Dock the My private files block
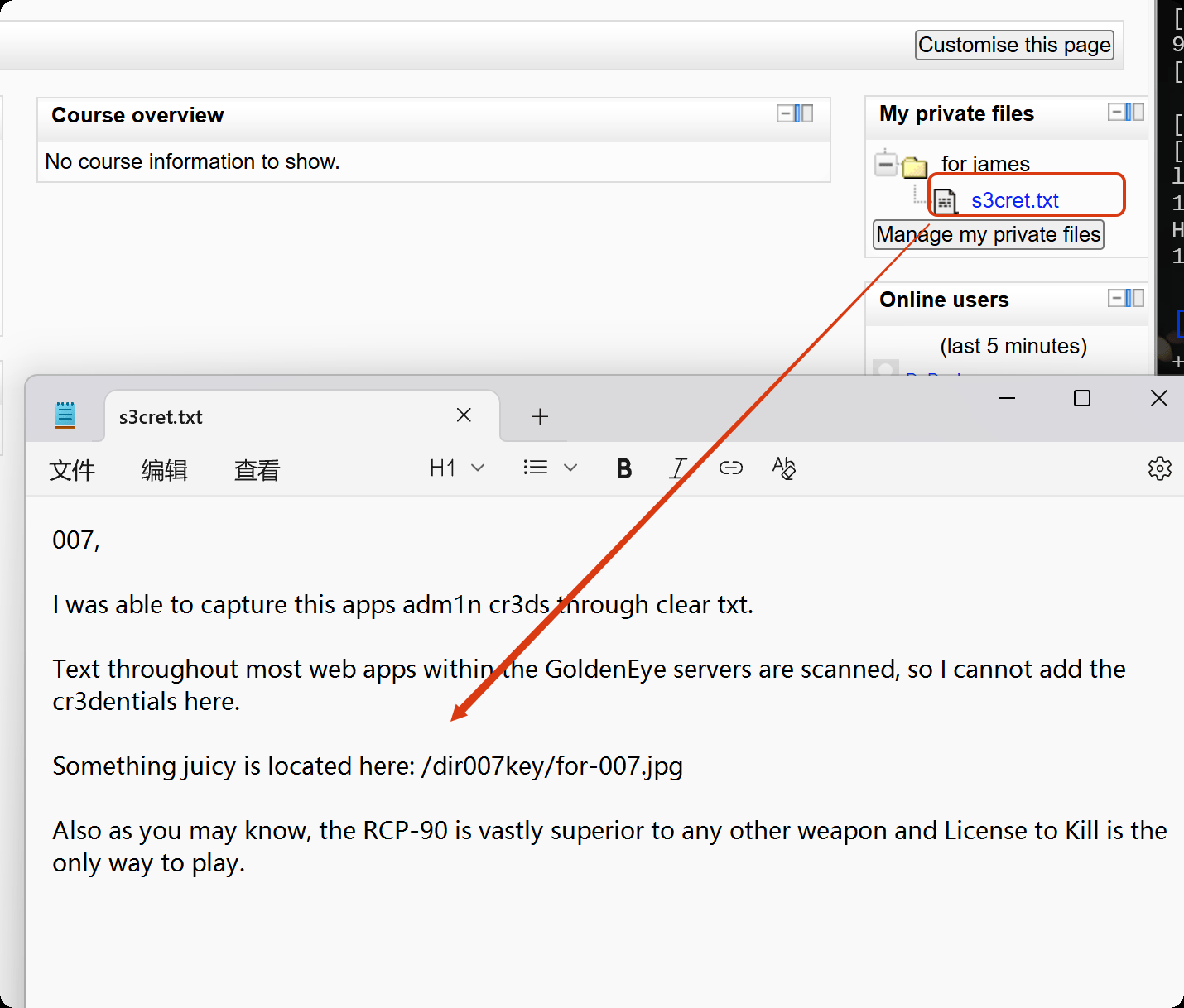This screenshot has width=1184, height=1008. pyautogui.click(x=1135, y=112)
